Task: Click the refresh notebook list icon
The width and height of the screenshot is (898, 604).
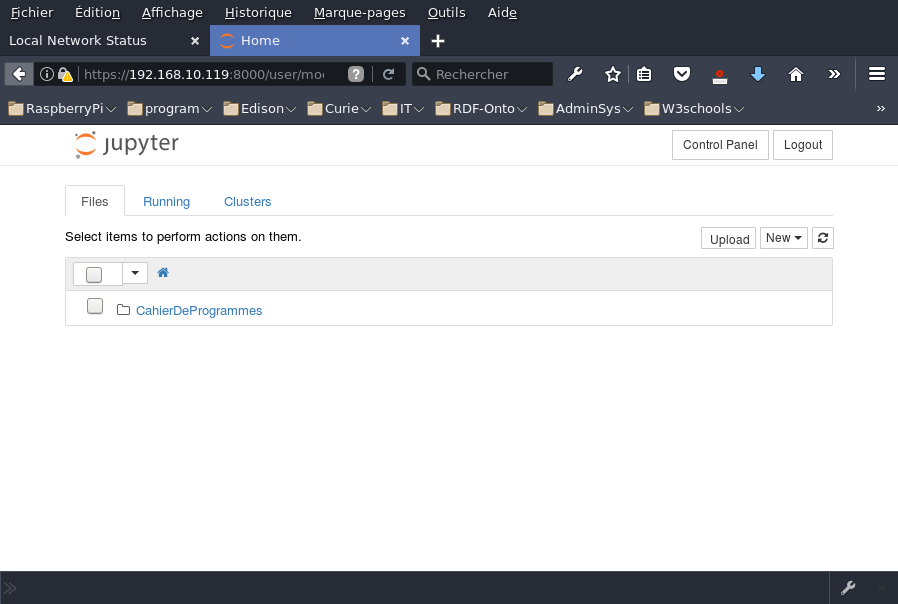Action: click(x=822, y=238)
